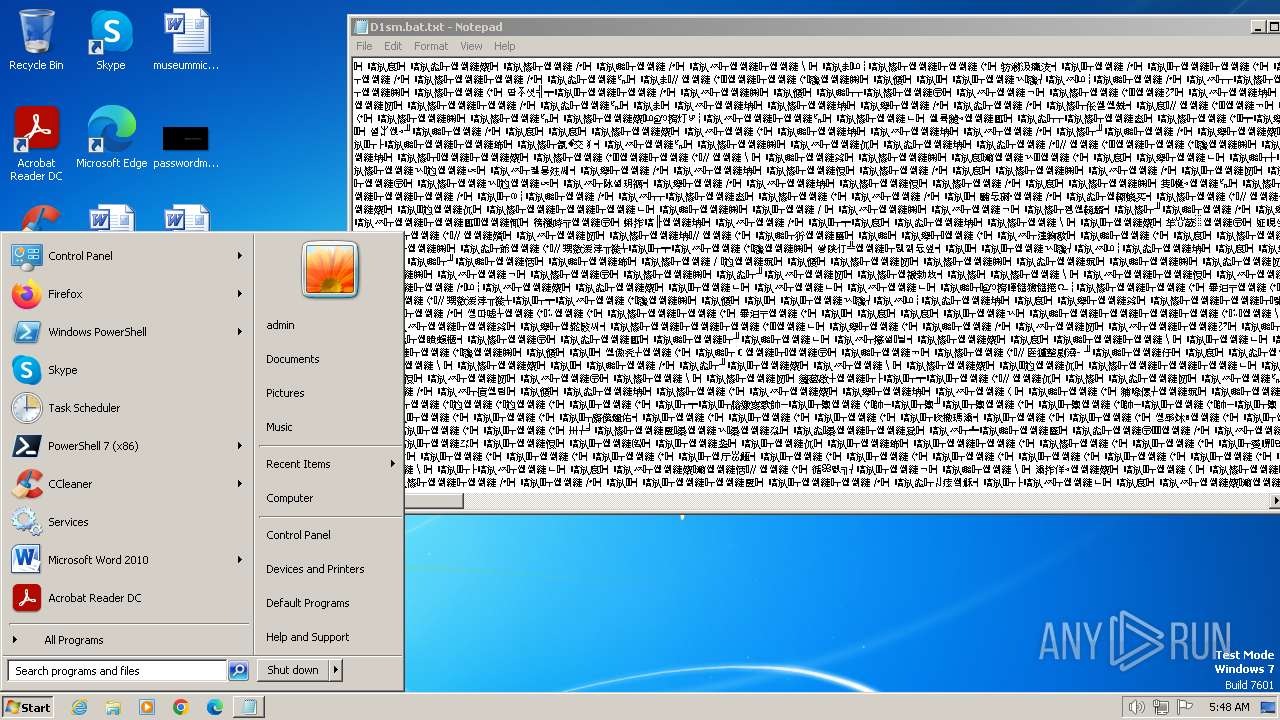Start Skype from the Start menu list
The width and height of the screenshot is (1280, 720).
point(128,370)
